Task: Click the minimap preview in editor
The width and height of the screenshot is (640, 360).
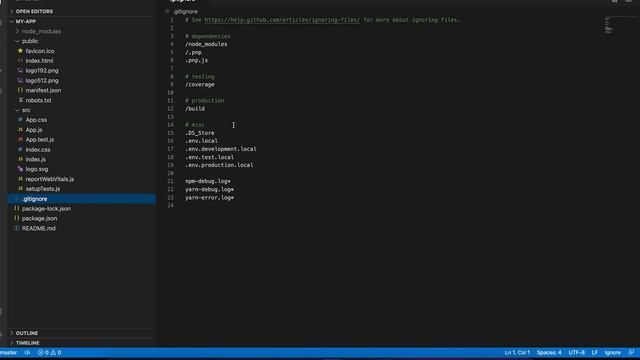Action: [608, 25]
